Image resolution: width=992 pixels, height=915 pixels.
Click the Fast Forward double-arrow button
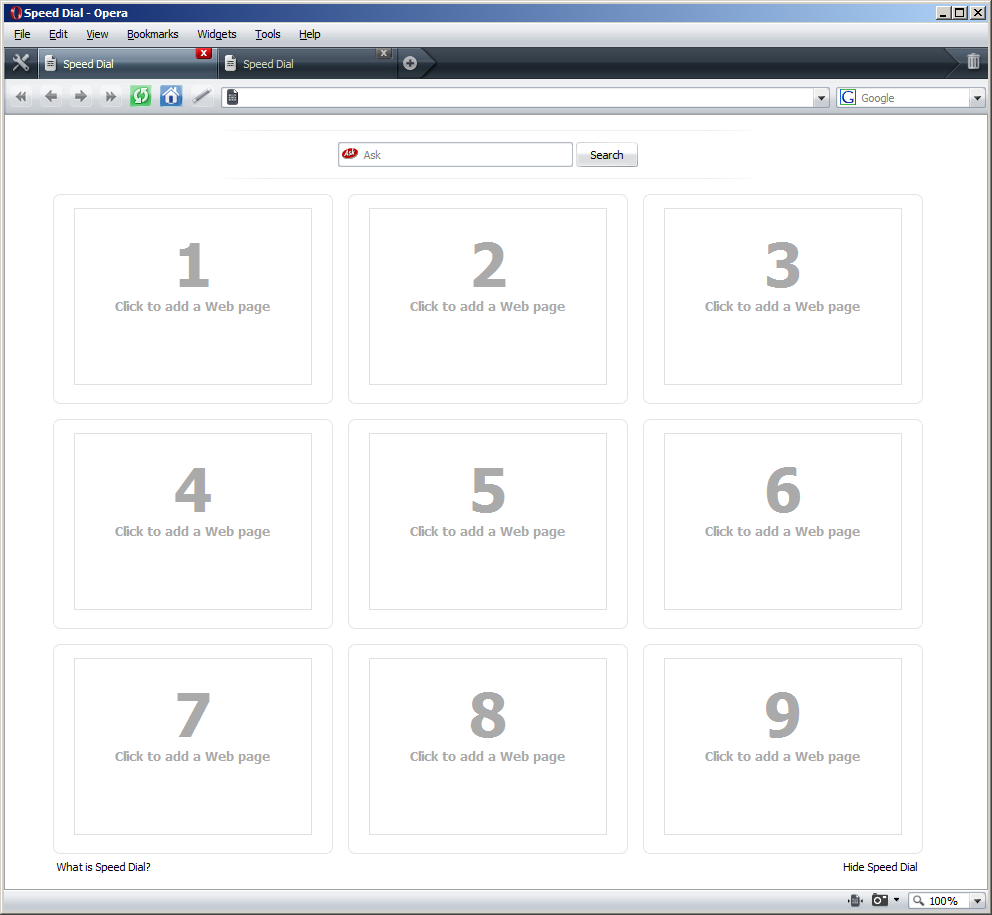[x=111, y=97]
